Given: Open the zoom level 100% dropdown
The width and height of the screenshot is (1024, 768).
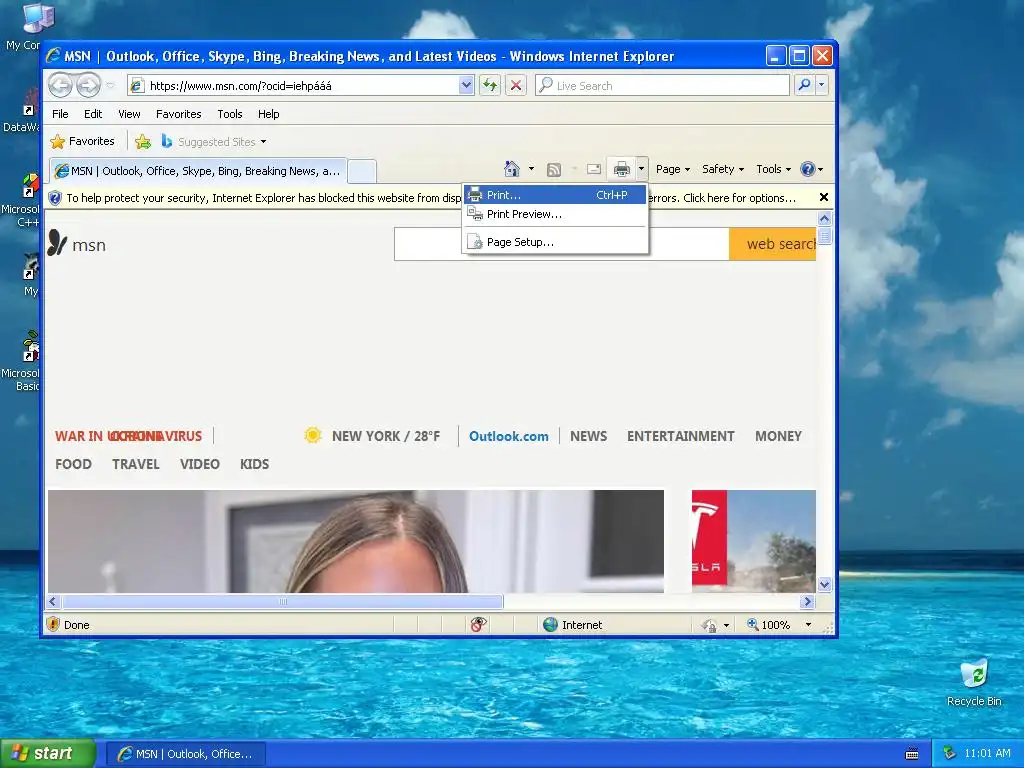Looking at the screenshot, I should click(808, 625).
